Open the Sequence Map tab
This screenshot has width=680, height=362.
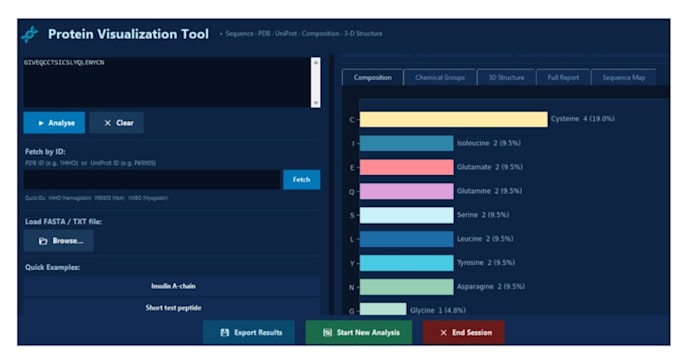coord(624,78)
